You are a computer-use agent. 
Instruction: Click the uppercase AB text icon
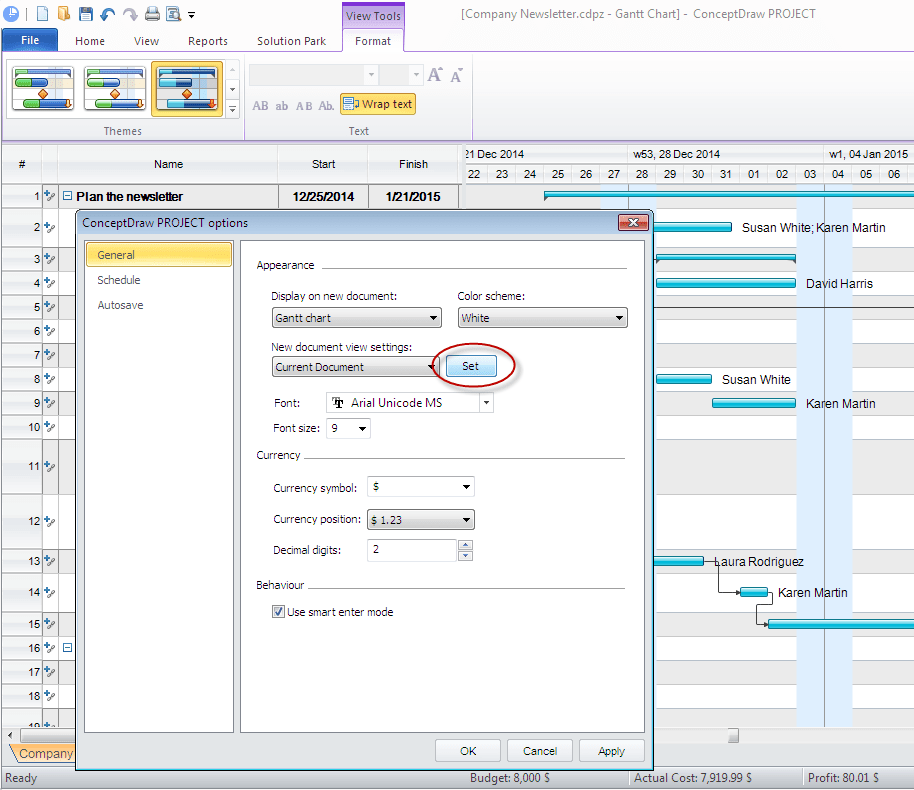[x=260, y=106]
